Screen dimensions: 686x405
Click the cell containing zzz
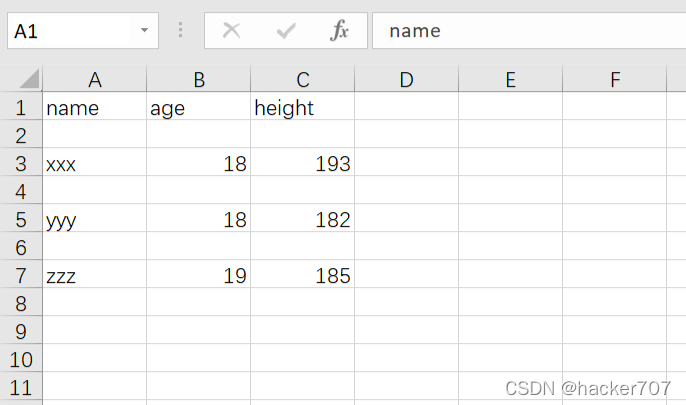95,275
